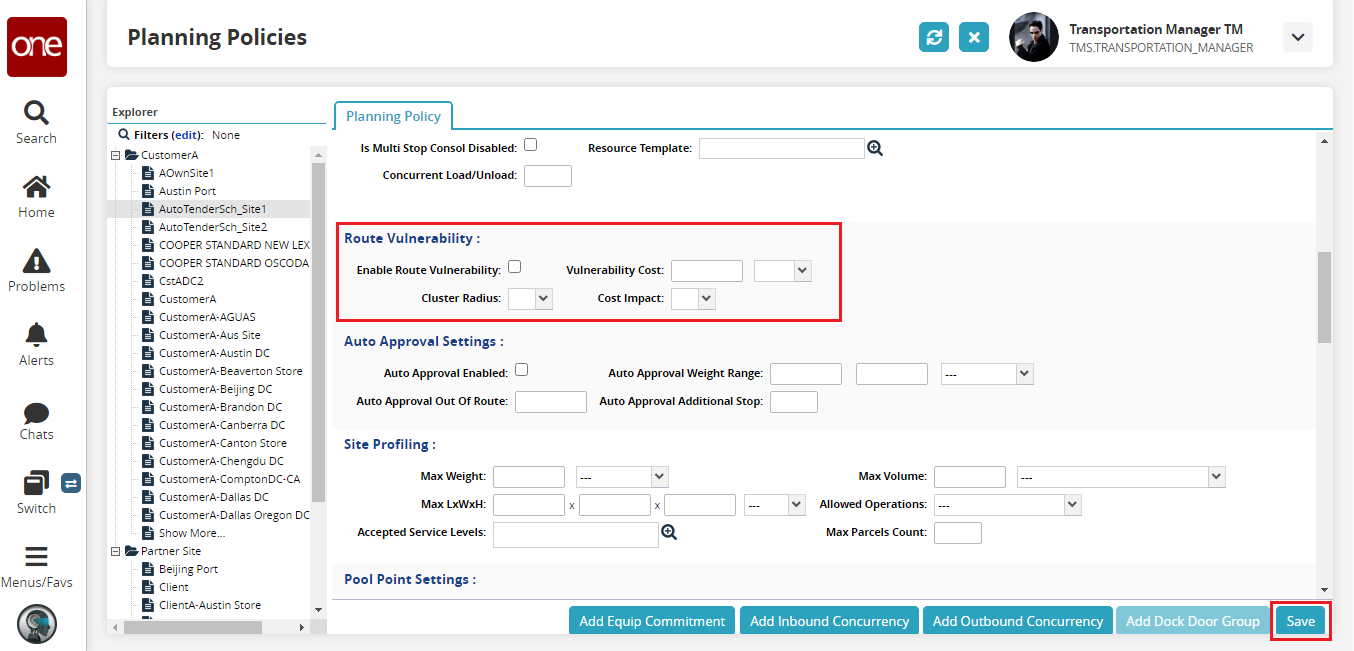Click Add Inbound Concurrency button

point(829,621)
